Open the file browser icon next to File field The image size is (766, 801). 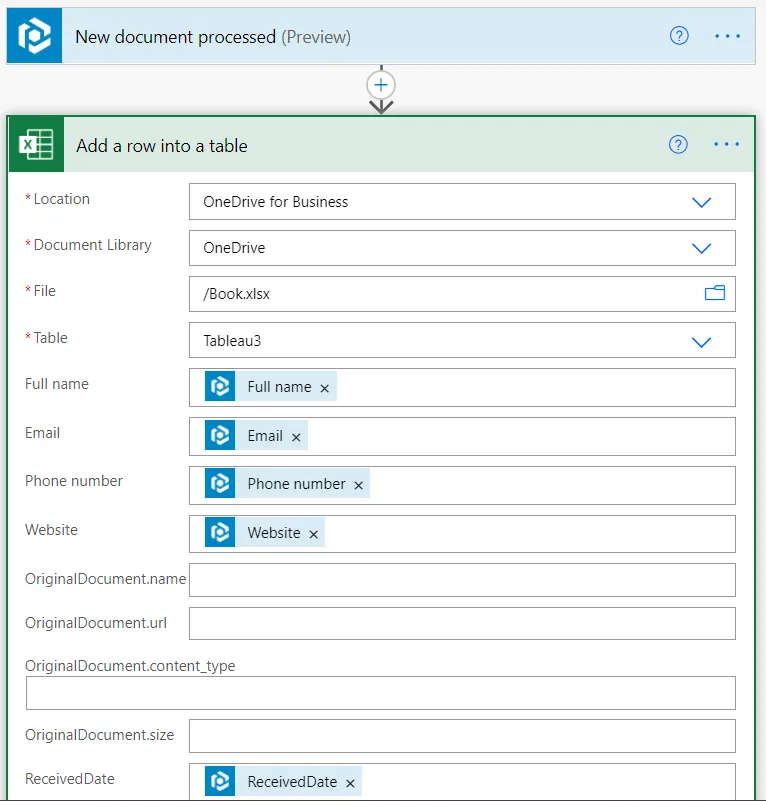[x=714, y=292]
